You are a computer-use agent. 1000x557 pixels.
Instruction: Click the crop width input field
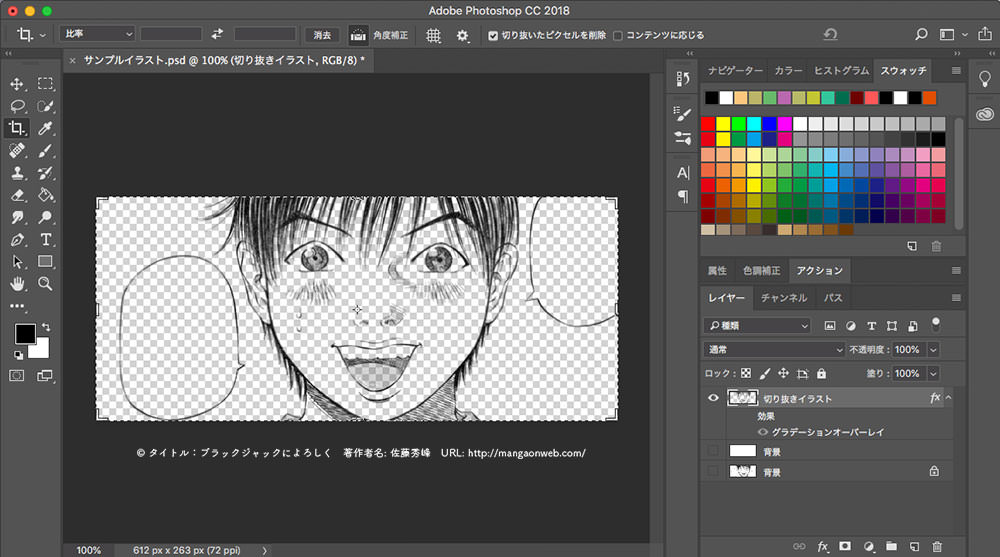171,34
